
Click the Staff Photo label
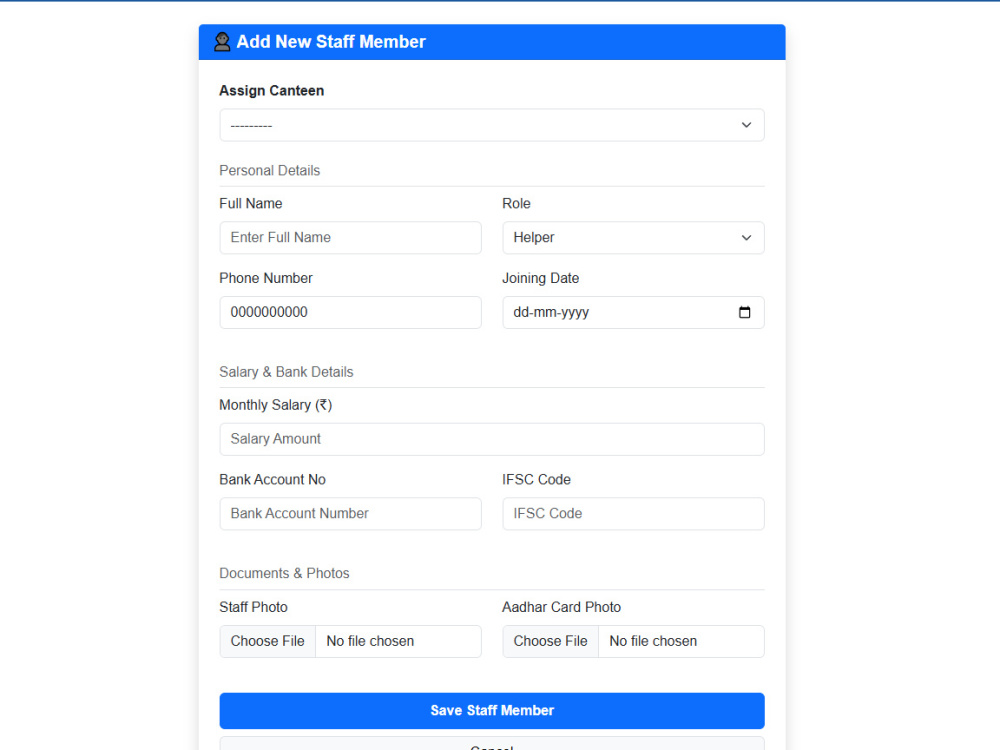pos(253,607)
